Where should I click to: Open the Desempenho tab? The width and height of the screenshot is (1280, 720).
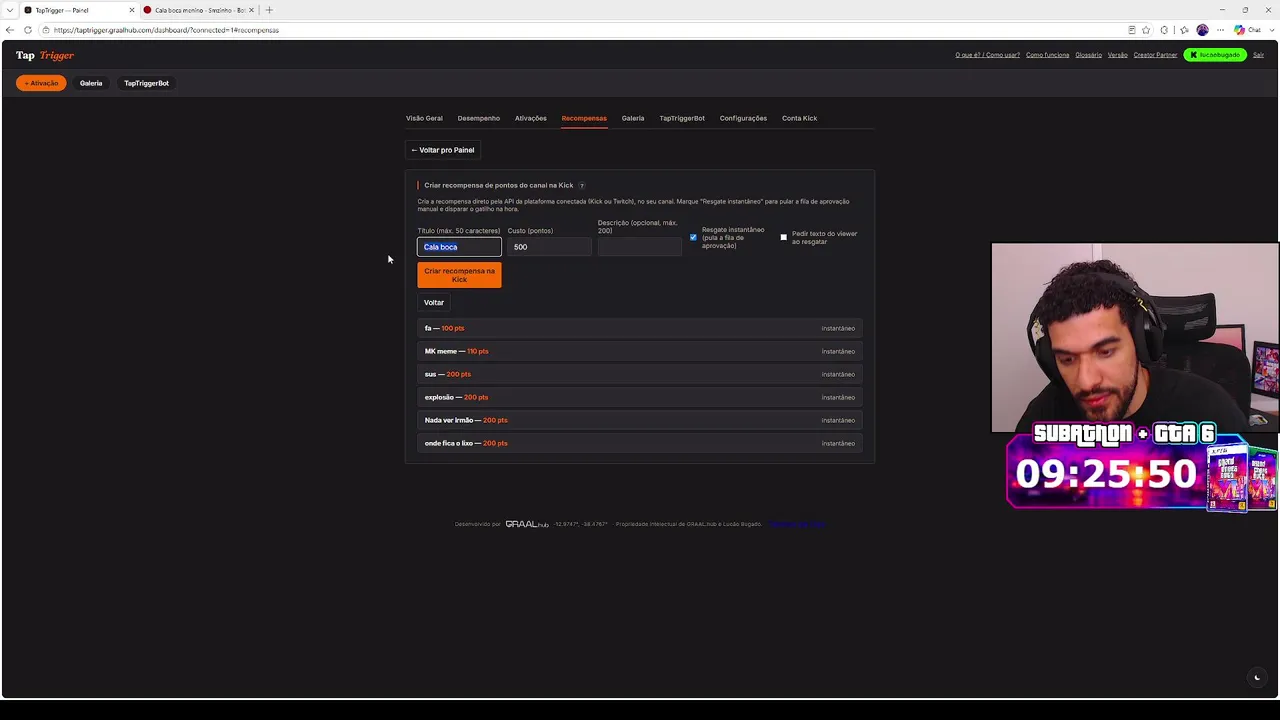479,118
